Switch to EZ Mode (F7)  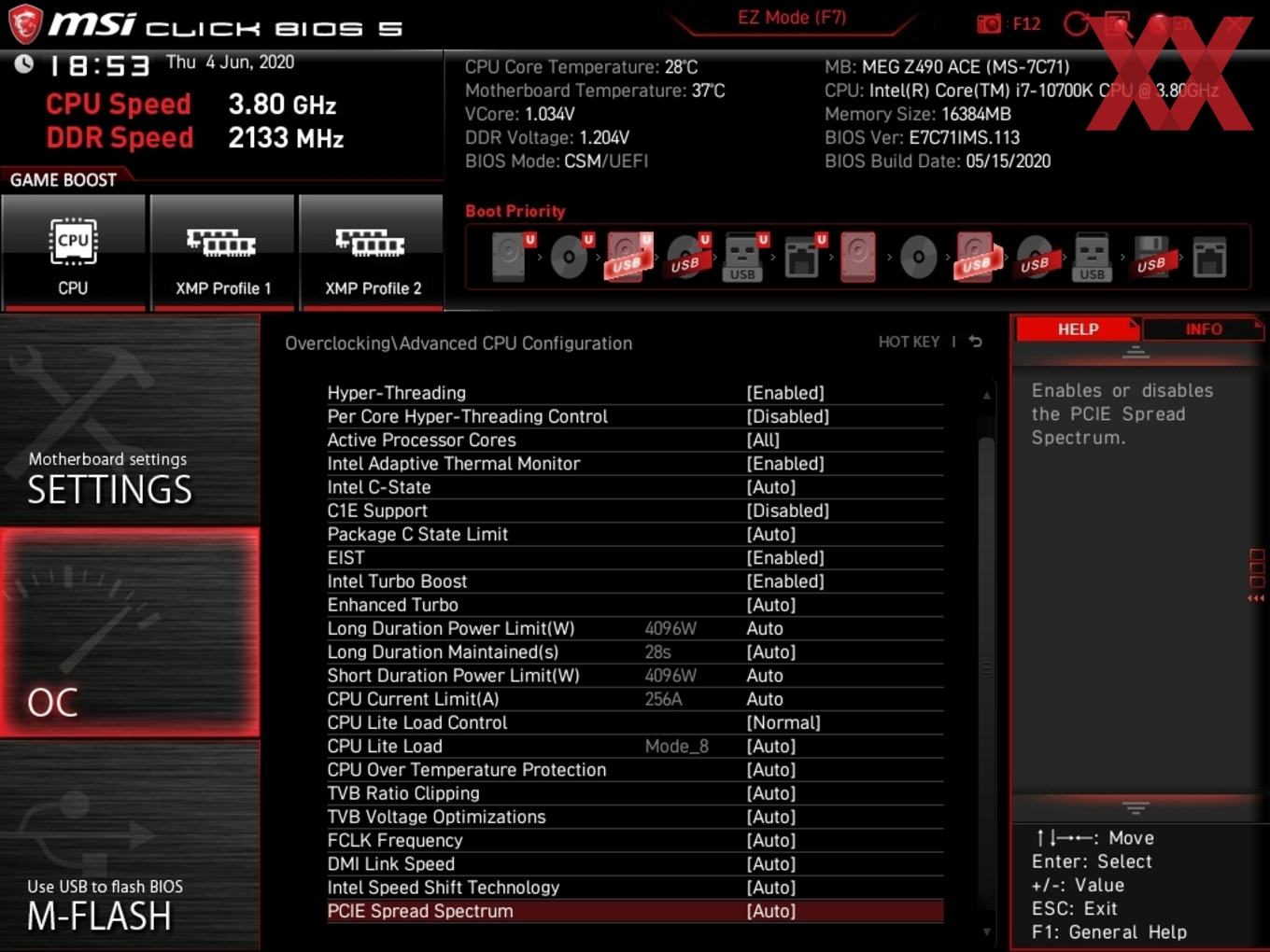[792, 18]
